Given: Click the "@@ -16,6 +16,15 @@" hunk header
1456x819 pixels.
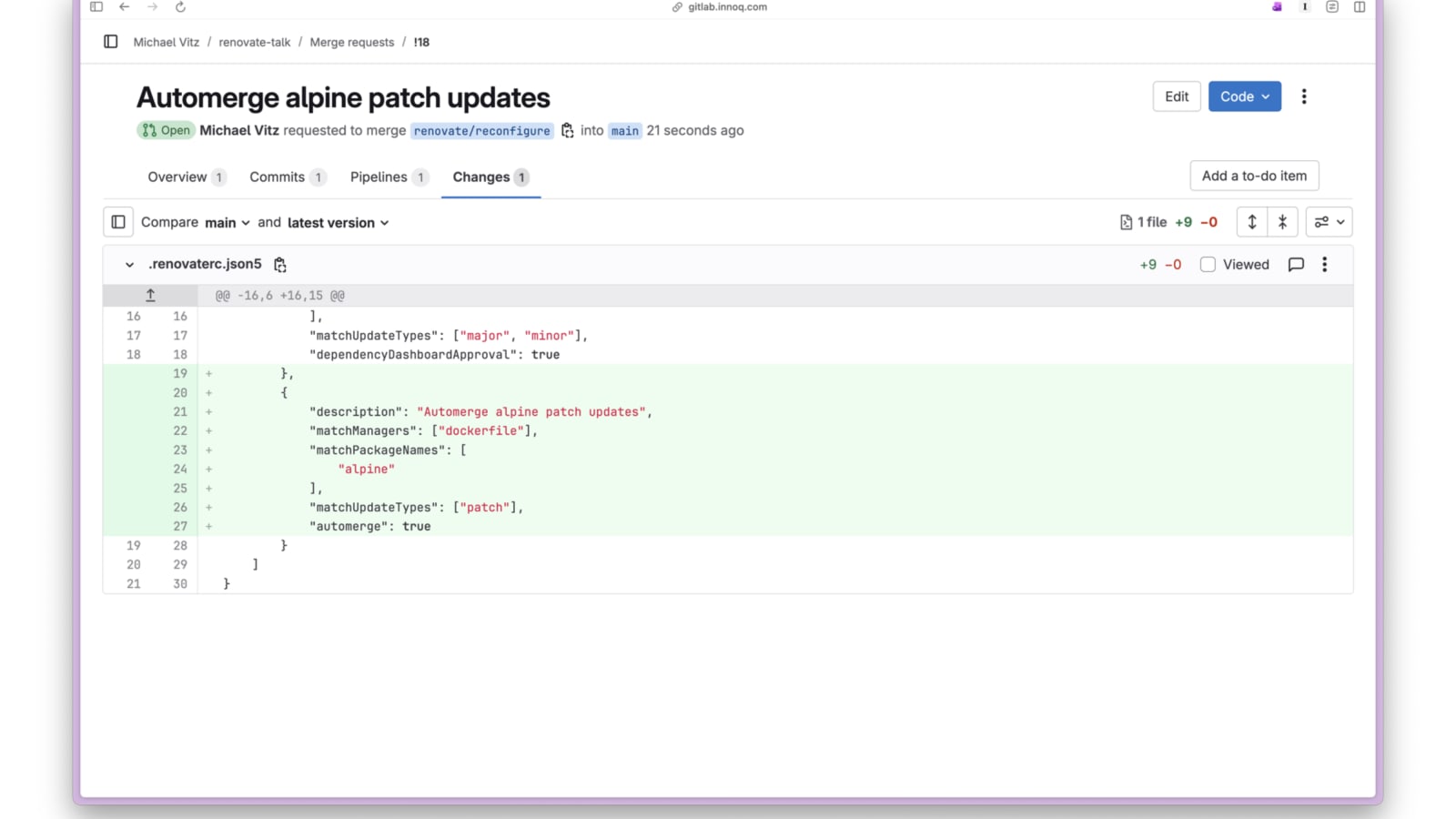Looking at the screenshot, I should click(280, 296).
